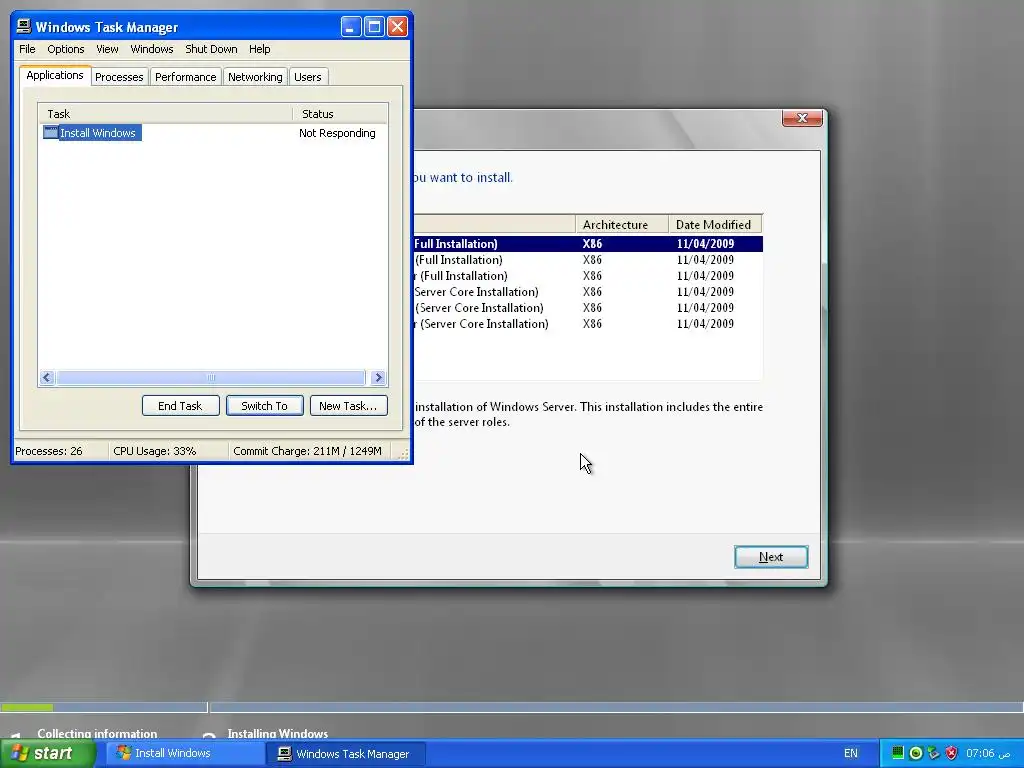Open the Start menu
This screenshot has width=1024, height=768.
[48, 753]
